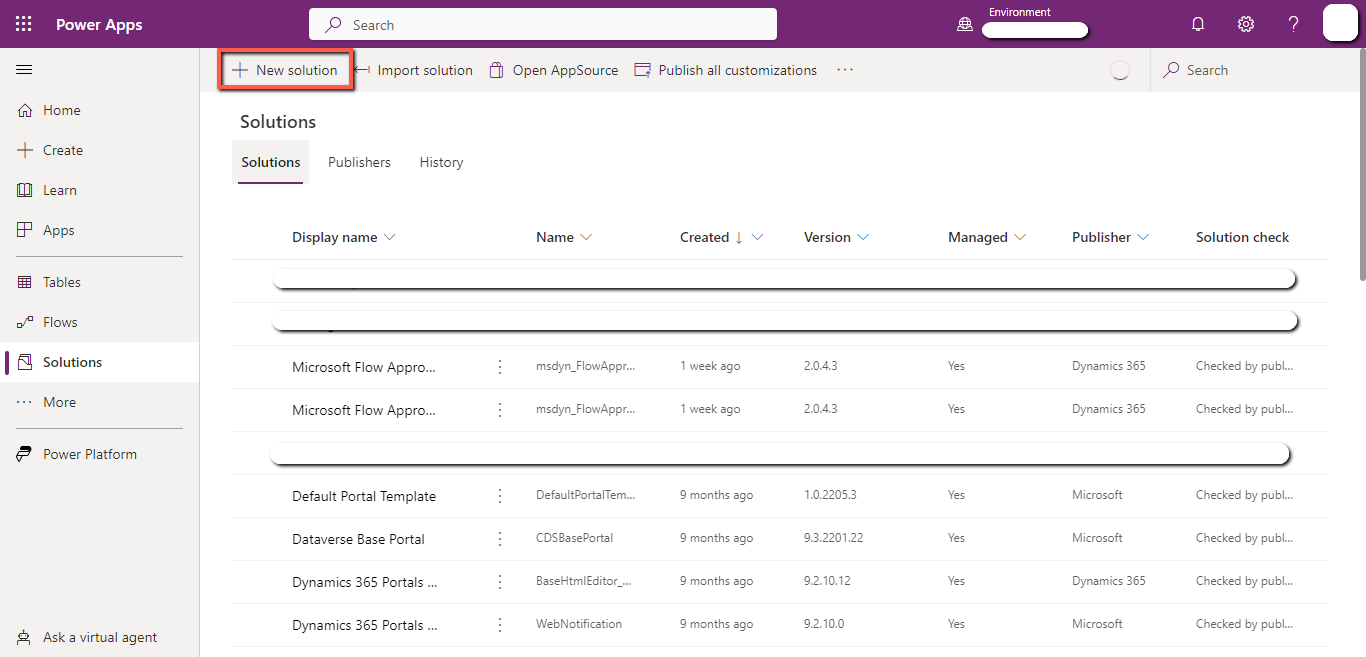Click the Publish all customizations icon
Screen dimensions: 1366x657
[x=643, y=70]
